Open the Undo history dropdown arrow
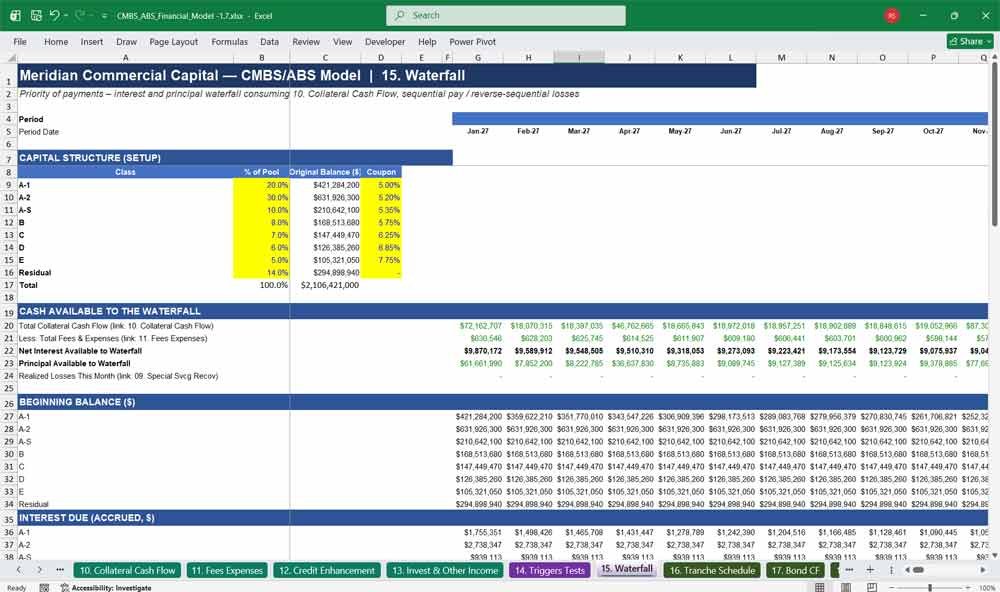1000x592 pixels. [x=67, y=16]
